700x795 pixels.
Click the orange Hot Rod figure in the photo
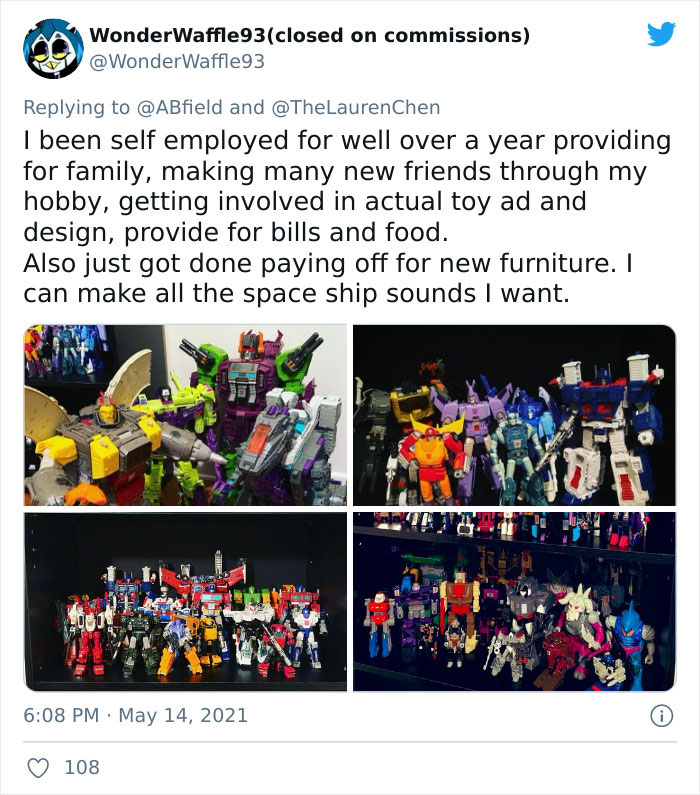tap(434, 461)
